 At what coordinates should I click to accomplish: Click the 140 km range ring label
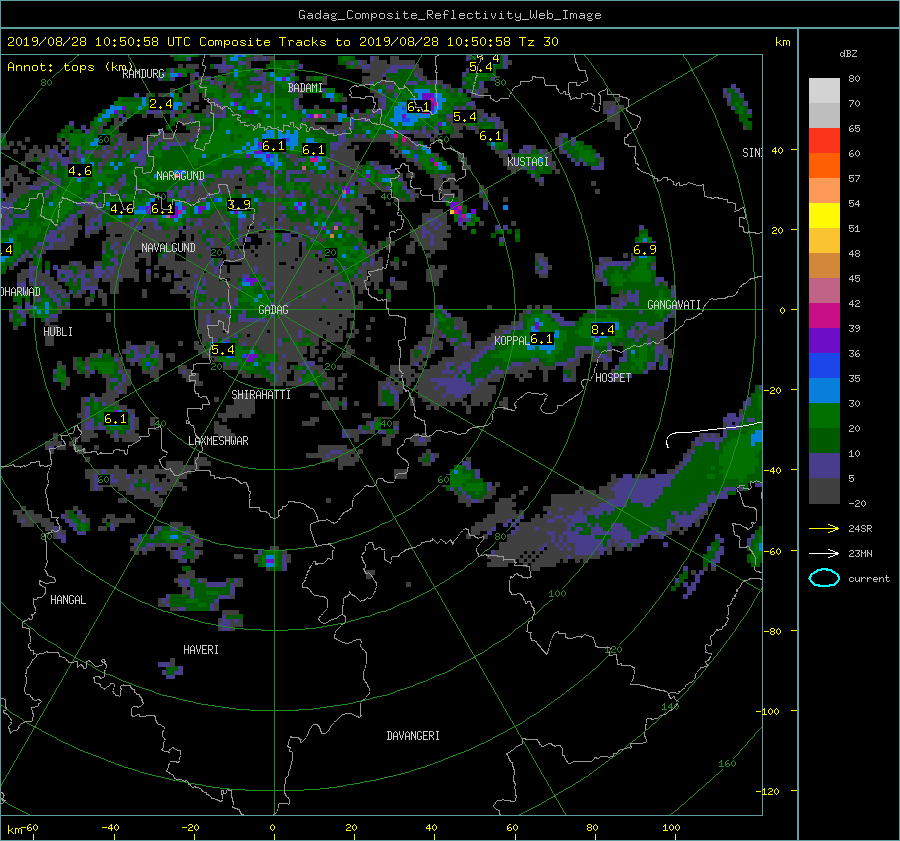tap(670, 707)
